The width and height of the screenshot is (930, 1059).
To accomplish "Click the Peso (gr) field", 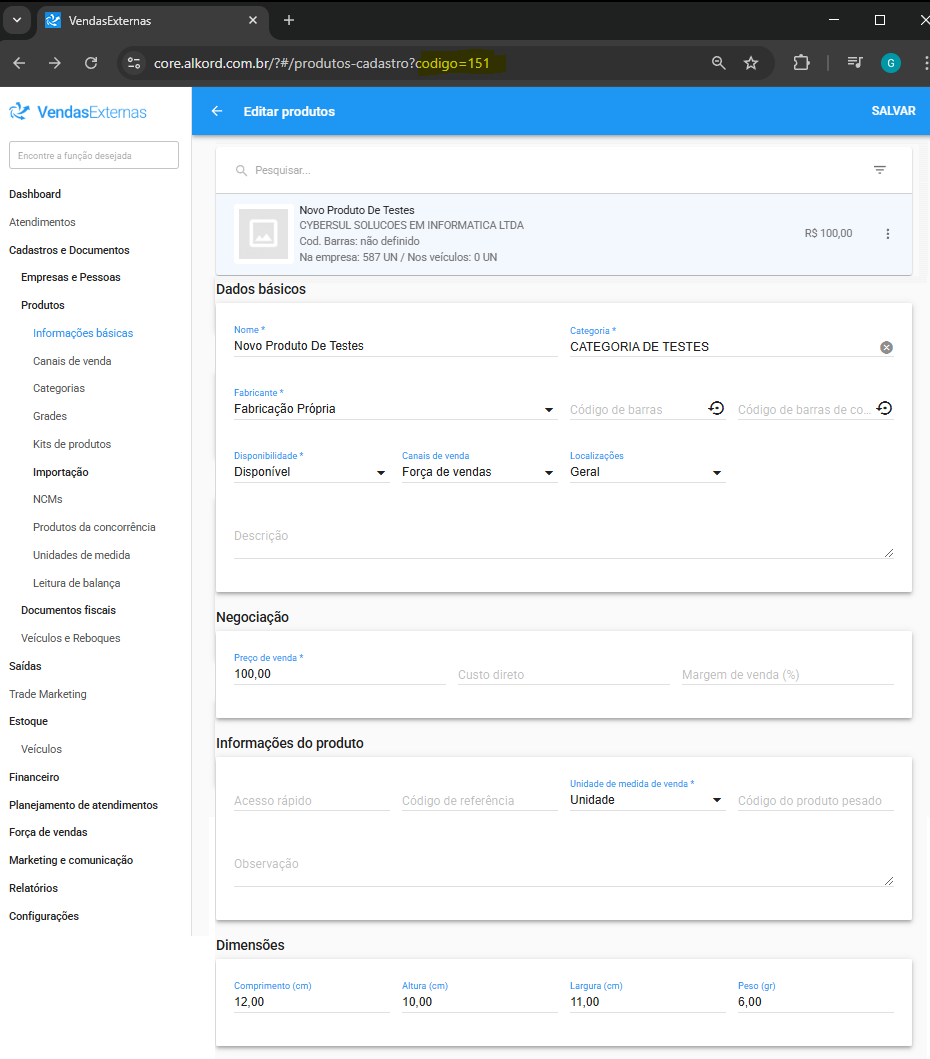I will [815, 1002].
